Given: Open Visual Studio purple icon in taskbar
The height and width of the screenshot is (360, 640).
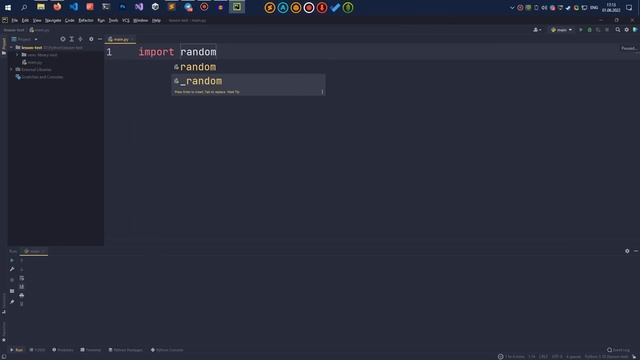Looking at the screenshot, I should (139, 7).
